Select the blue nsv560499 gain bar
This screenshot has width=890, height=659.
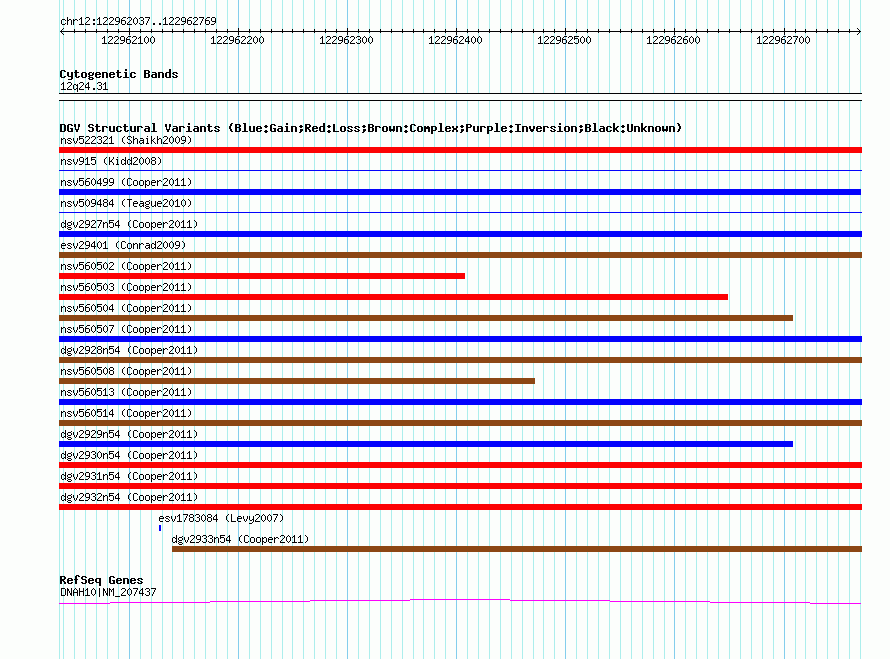(x=460, y=192)
